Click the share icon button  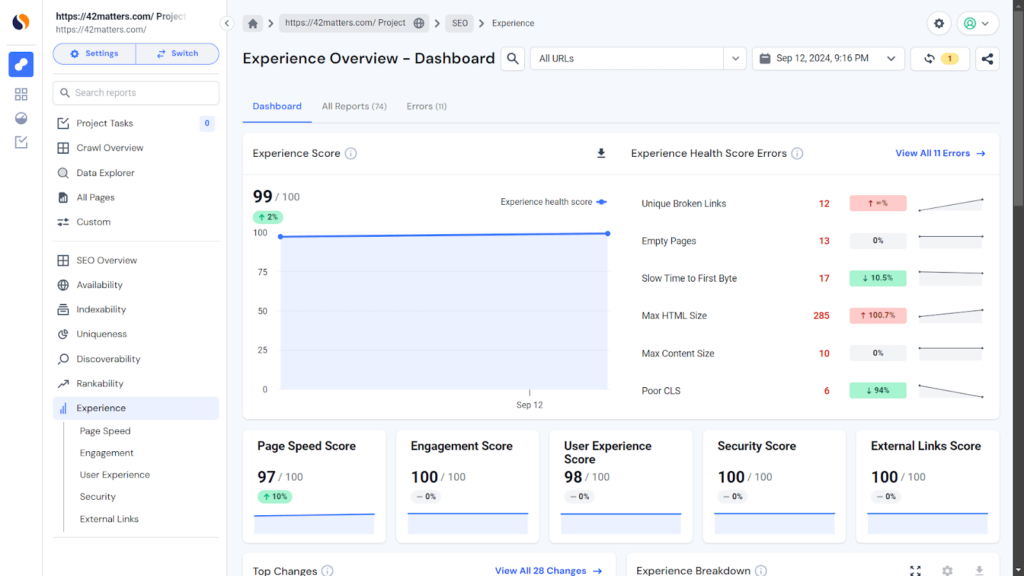pos(987,59)
